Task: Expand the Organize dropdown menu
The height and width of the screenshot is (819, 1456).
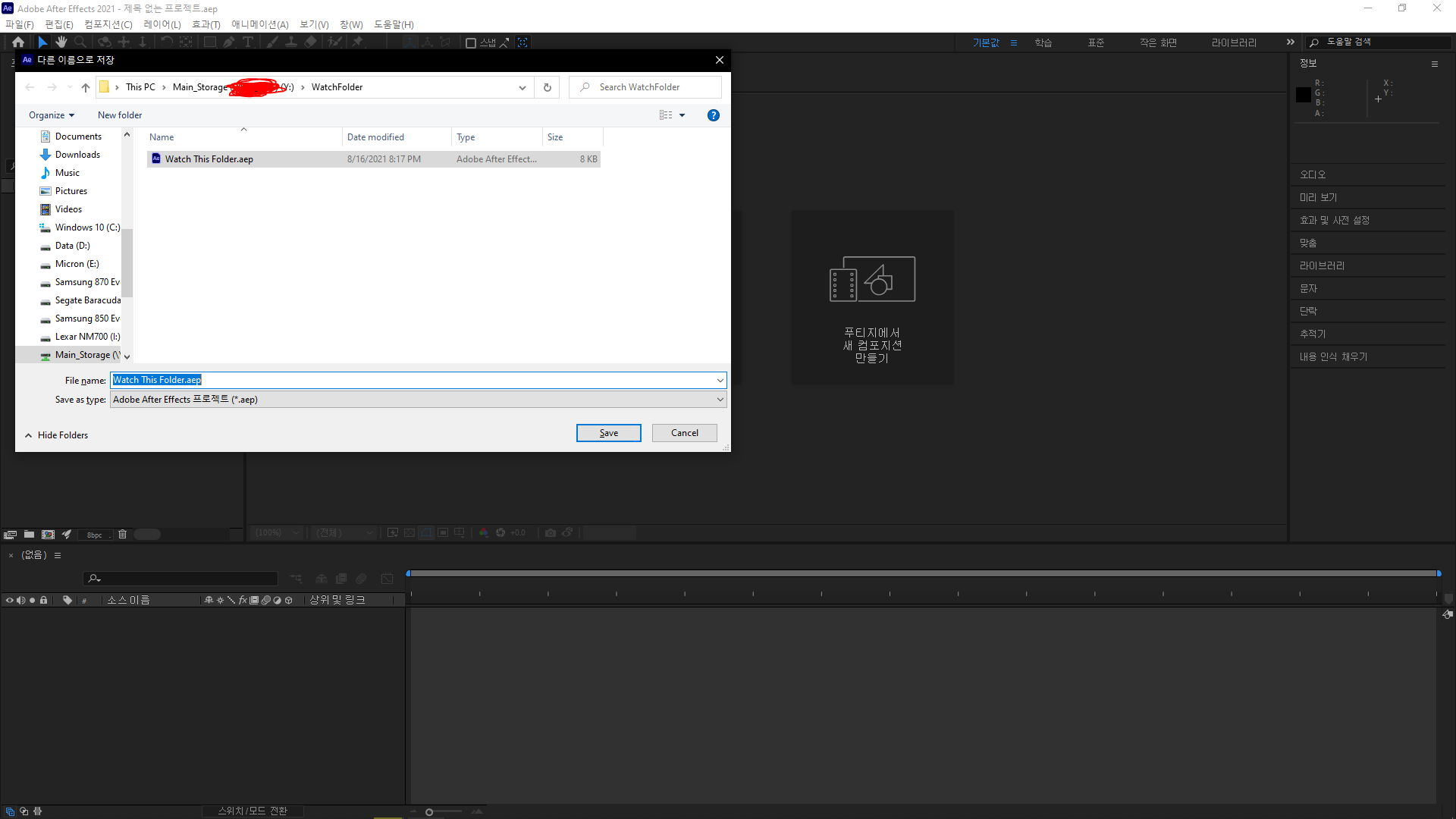Action: [52, 115]
